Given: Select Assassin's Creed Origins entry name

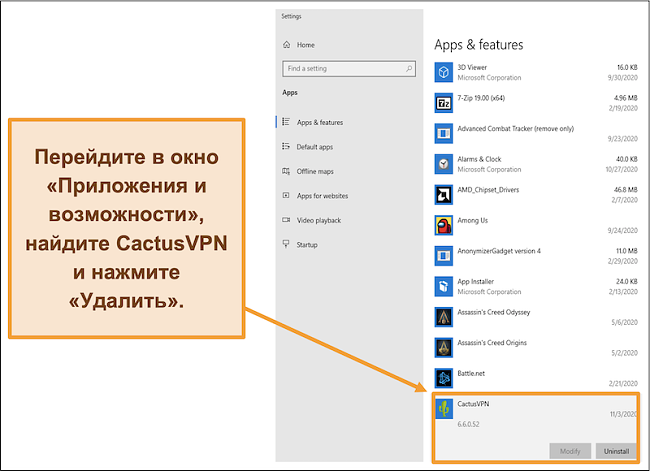Looking at the screenshot, I should pyautogui.click(x=492, y=343).
